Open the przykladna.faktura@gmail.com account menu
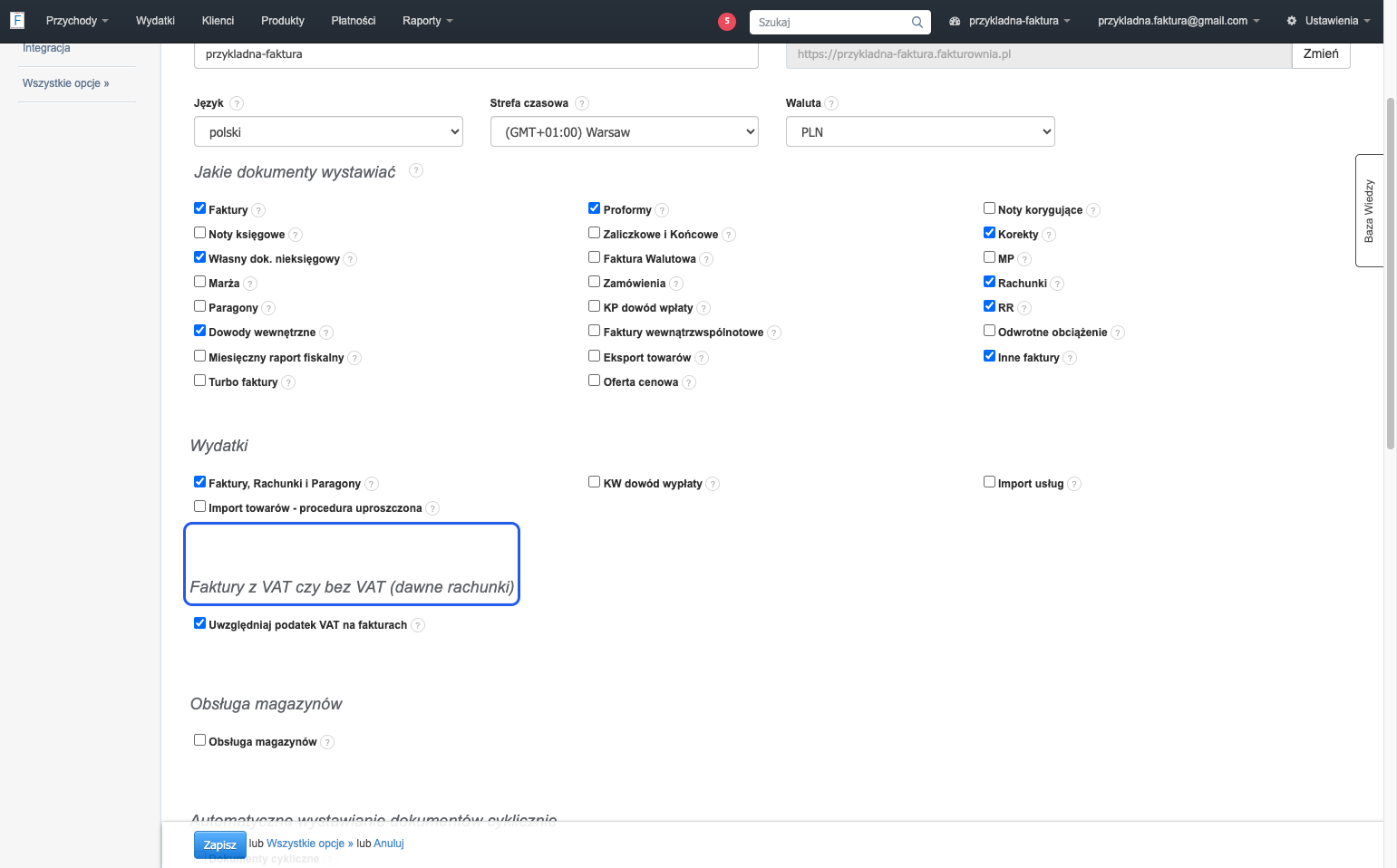Viewport: 1397px width, 868px height. tap(1179, 21)
